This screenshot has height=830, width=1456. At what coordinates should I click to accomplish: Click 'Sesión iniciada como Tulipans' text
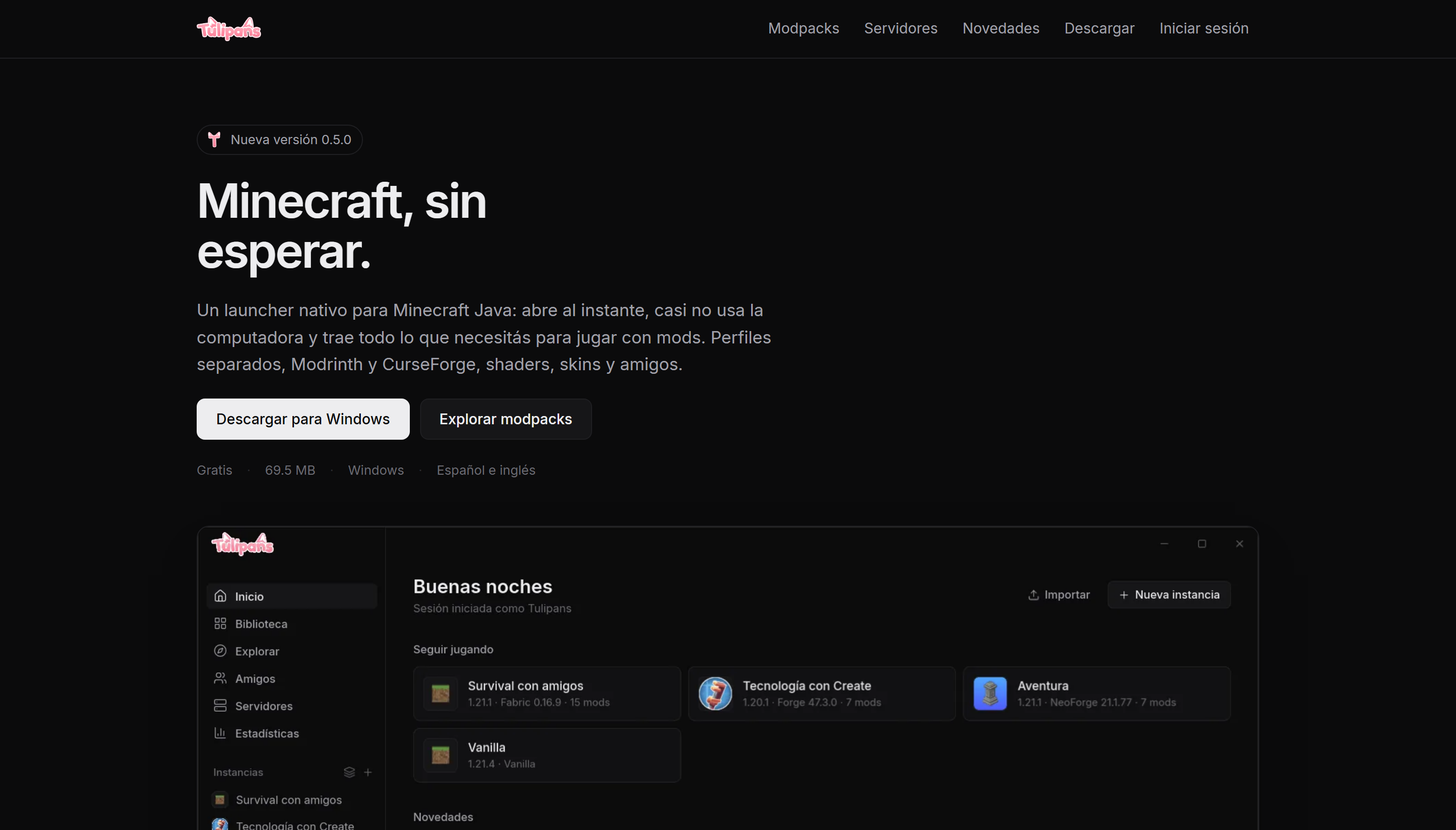(x=492, y=608)
